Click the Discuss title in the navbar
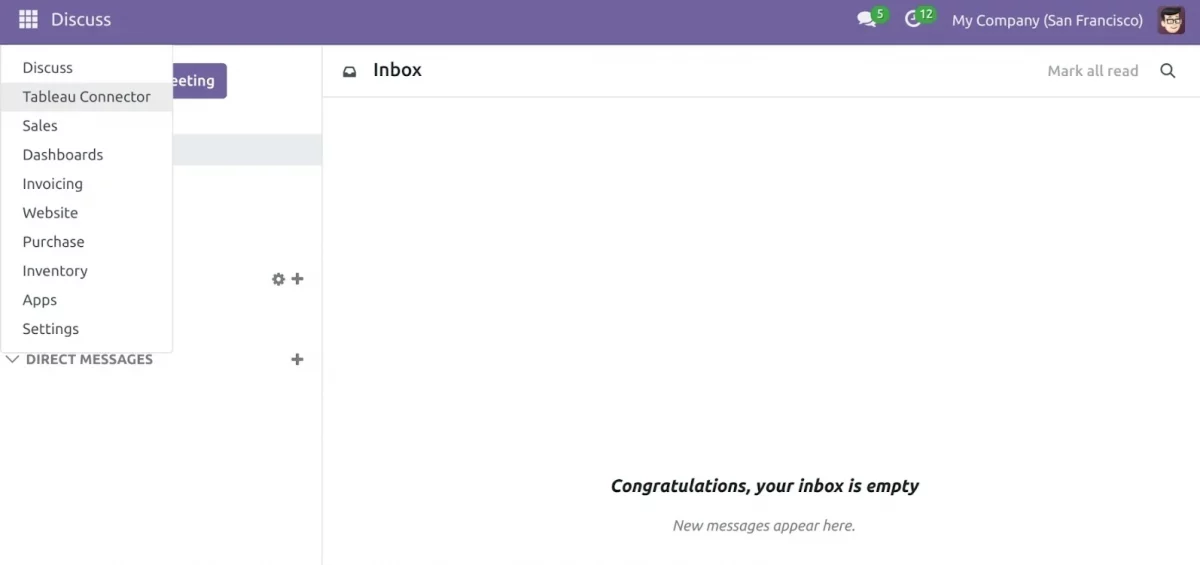 [x=81, y=20]
